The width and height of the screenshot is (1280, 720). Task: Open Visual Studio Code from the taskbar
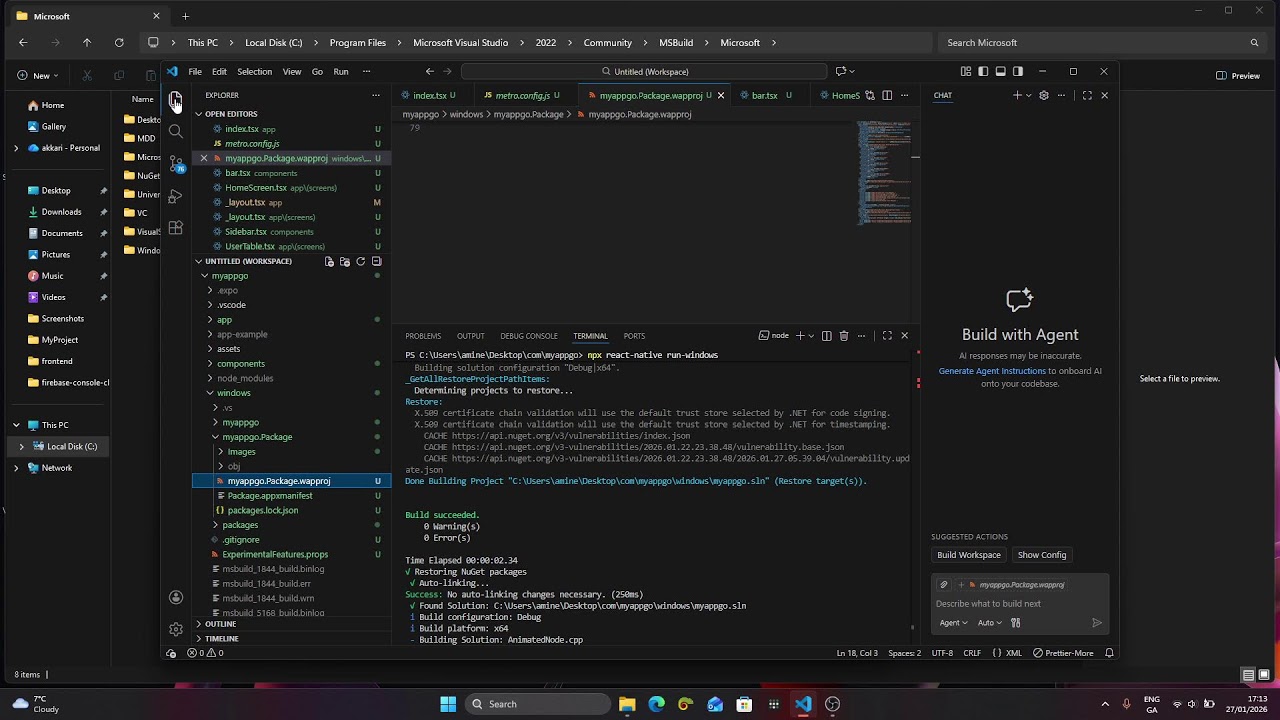pos(803,704)
